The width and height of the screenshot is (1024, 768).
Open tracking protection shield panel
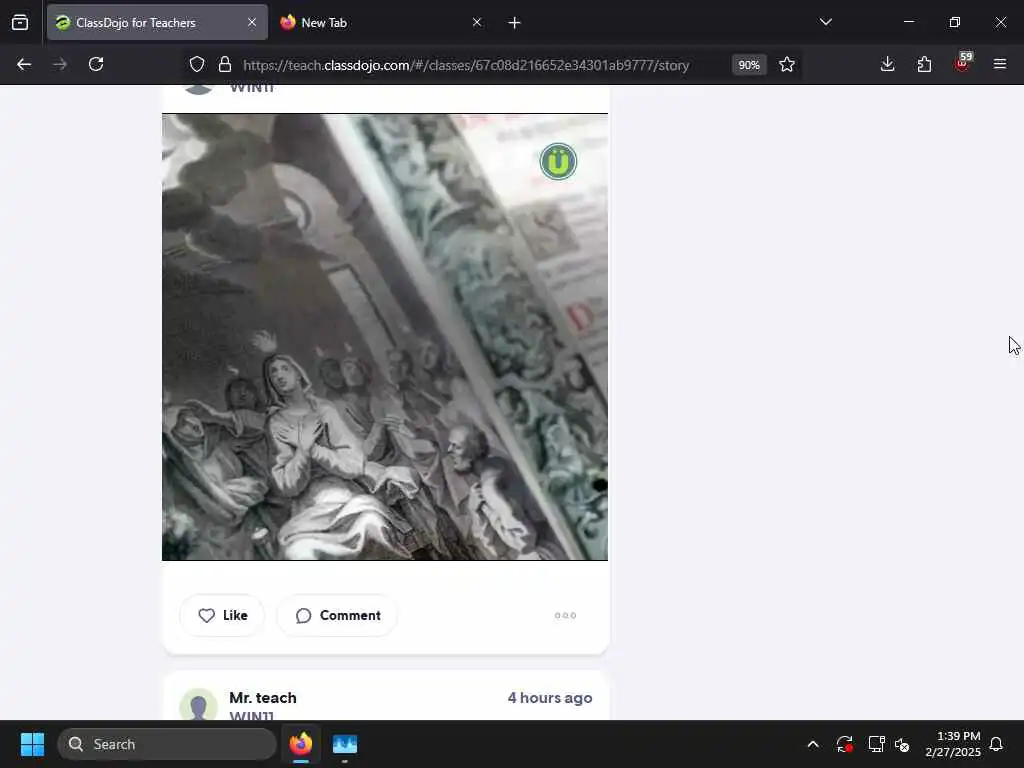pyautogui.click(x=197, y=65)
